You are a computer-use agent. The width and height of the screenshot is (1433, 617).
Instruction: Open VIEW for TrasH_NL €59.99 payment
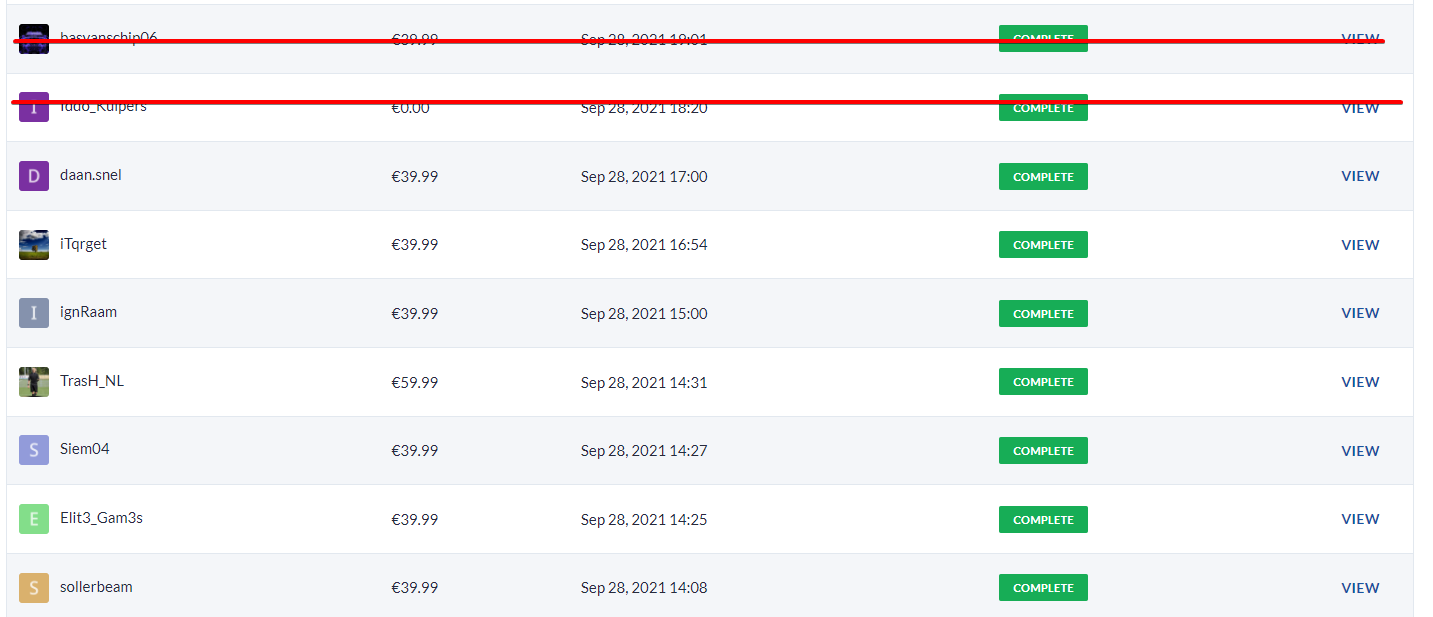tap(1360, 382)
